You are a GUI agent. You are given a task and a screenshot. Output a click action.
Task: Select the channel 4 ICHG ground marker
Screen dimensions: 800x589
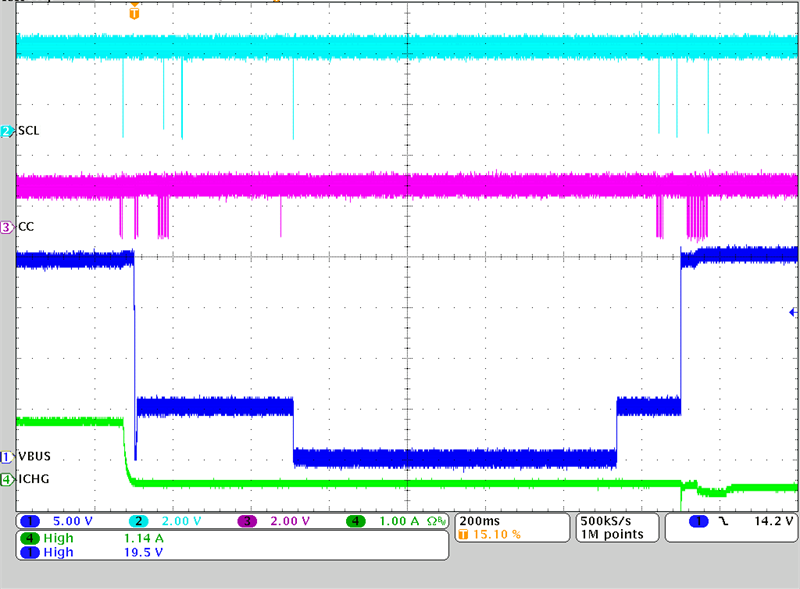tap(8, 479)
